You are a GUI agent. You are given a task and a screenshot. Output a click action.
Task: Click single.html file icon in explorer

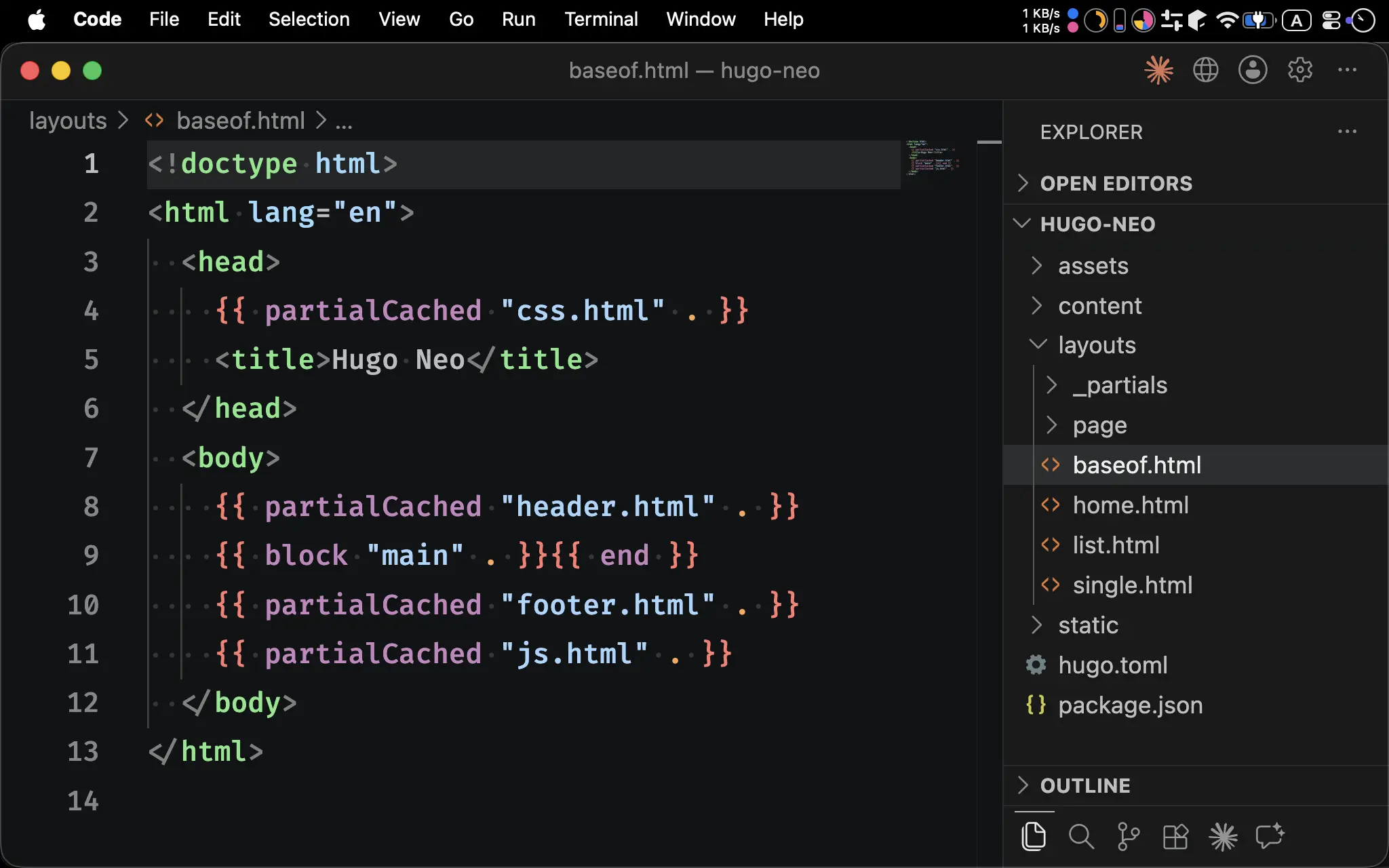pyautogui.click(x=1051, y=585)
